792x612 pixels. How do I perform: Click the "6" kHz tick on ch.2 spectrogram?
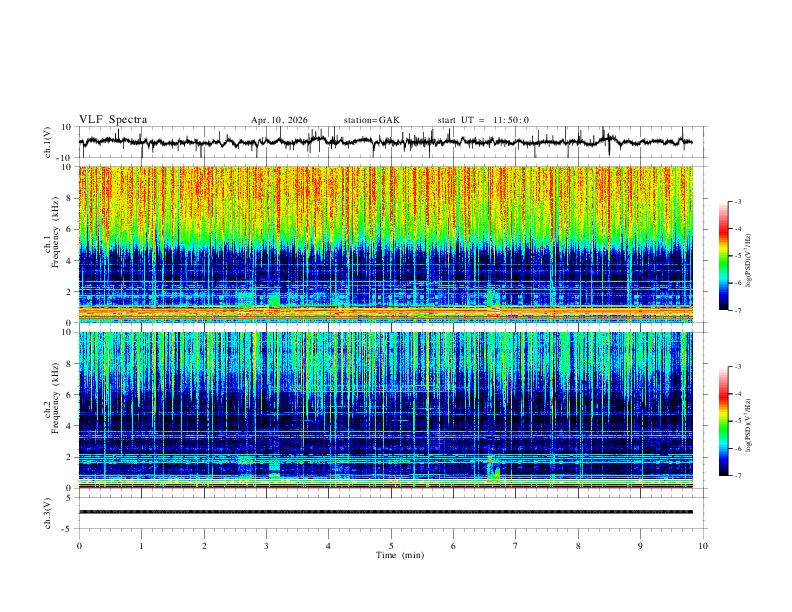point(70,395)
